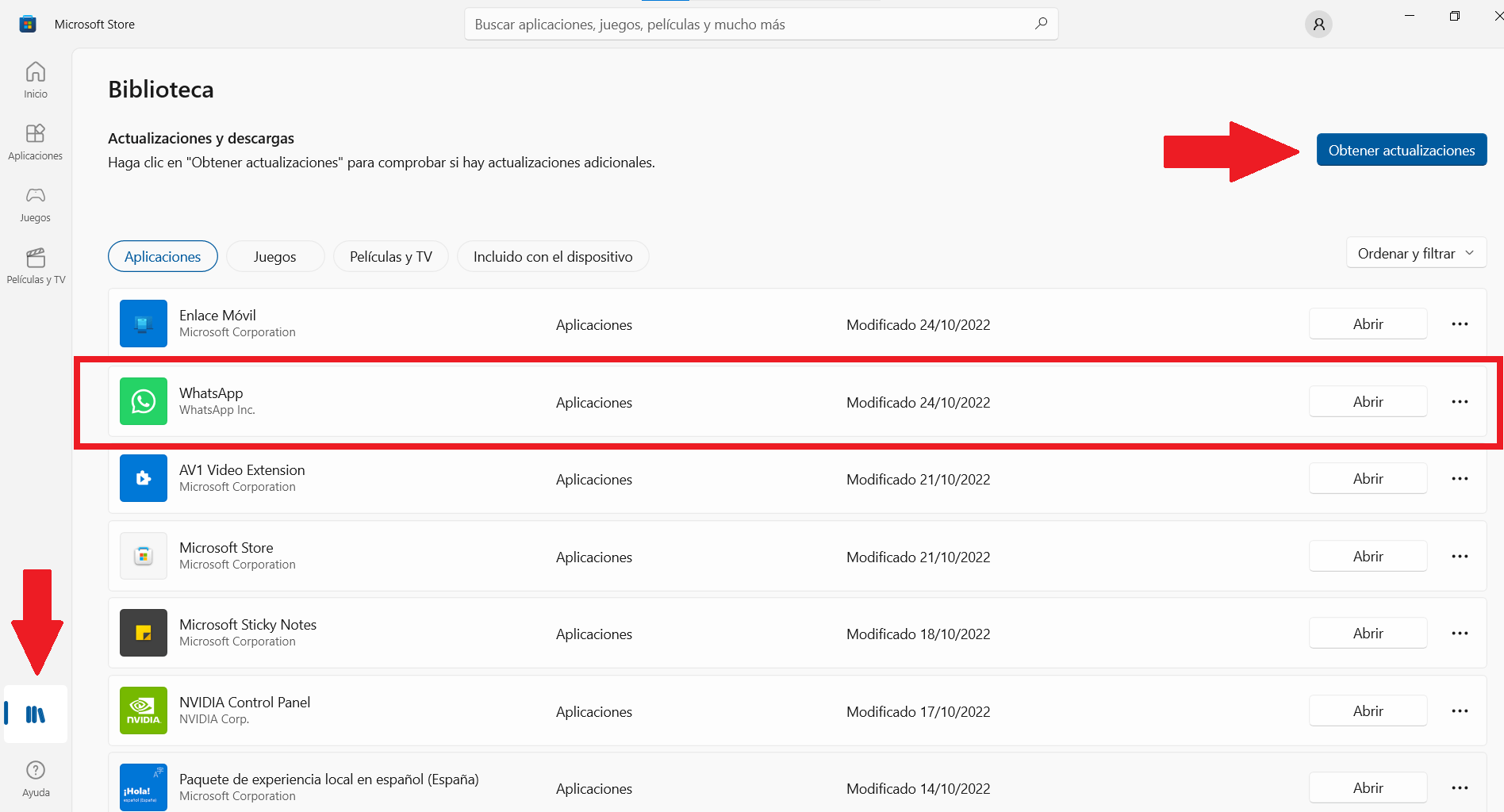Click Abrir for Microsoft Store
This screenshot has width=1504, height=812.
pyautogui.click(x=1368, y=556)
